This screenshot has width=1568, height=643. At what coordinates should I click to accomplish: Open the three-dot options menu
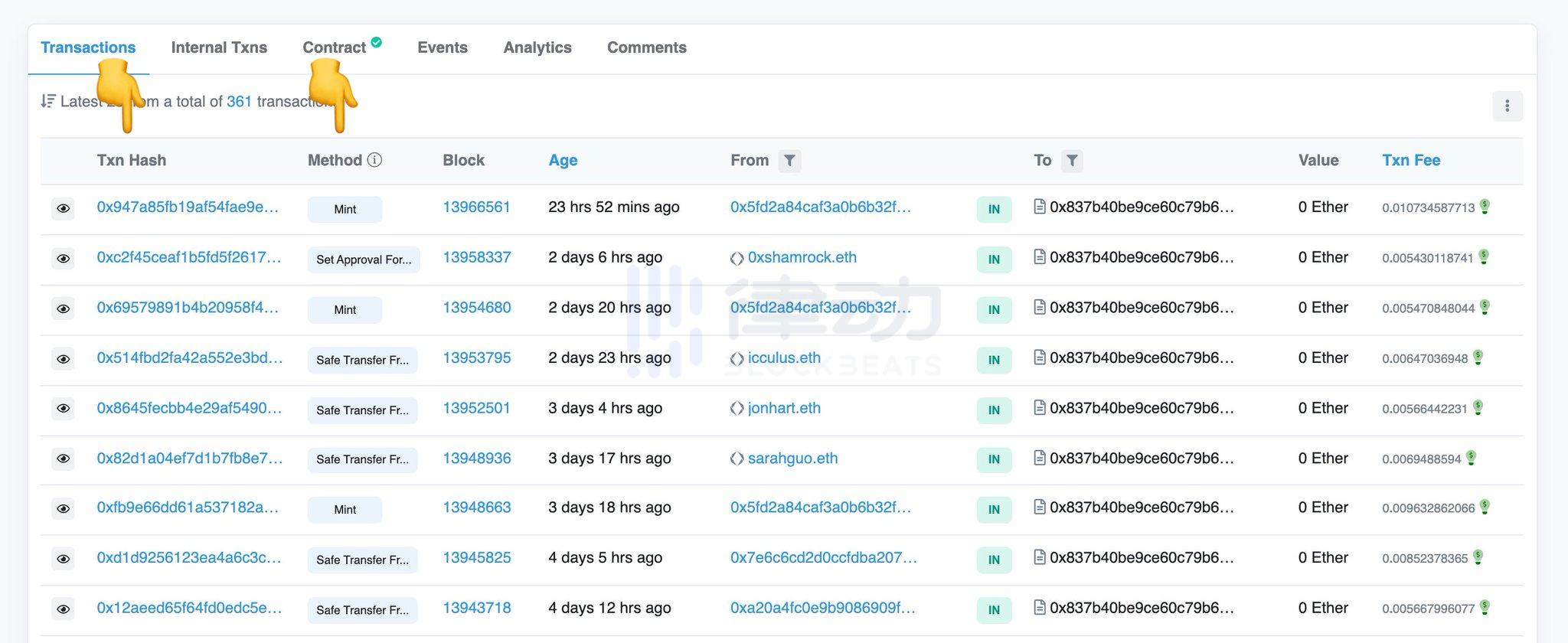click(1507, 106)
